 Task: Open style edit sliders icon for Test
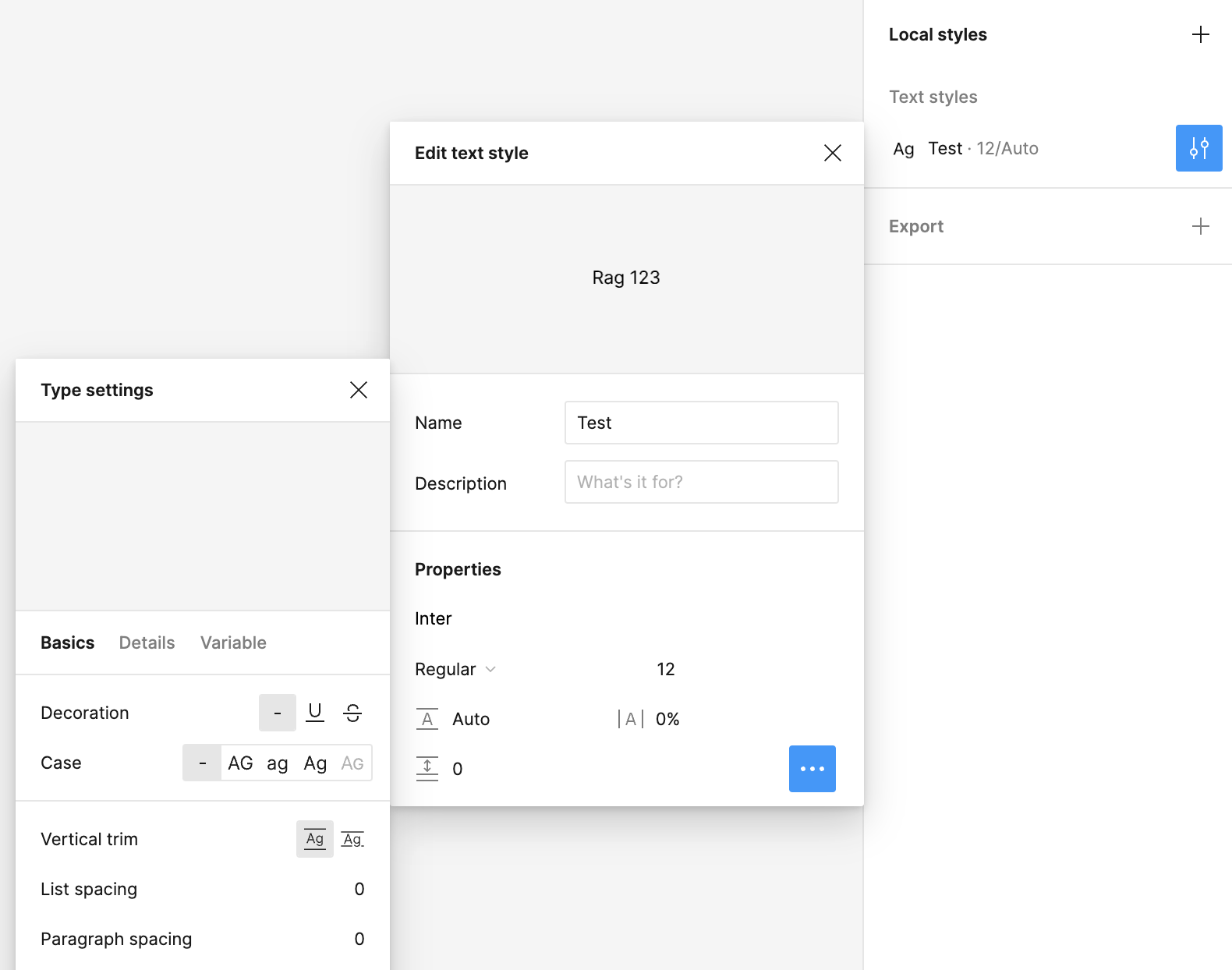(x=1199, y=148)
